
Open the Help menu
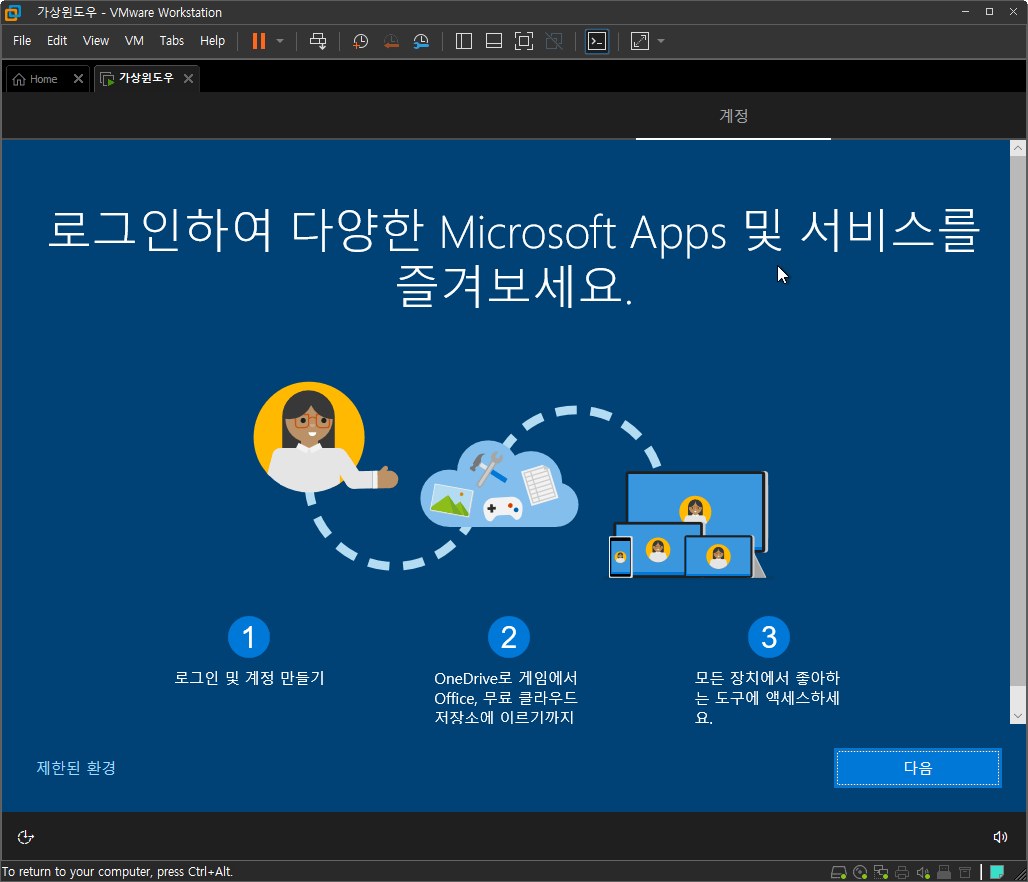pyautogui.click(x=212, y=41)
